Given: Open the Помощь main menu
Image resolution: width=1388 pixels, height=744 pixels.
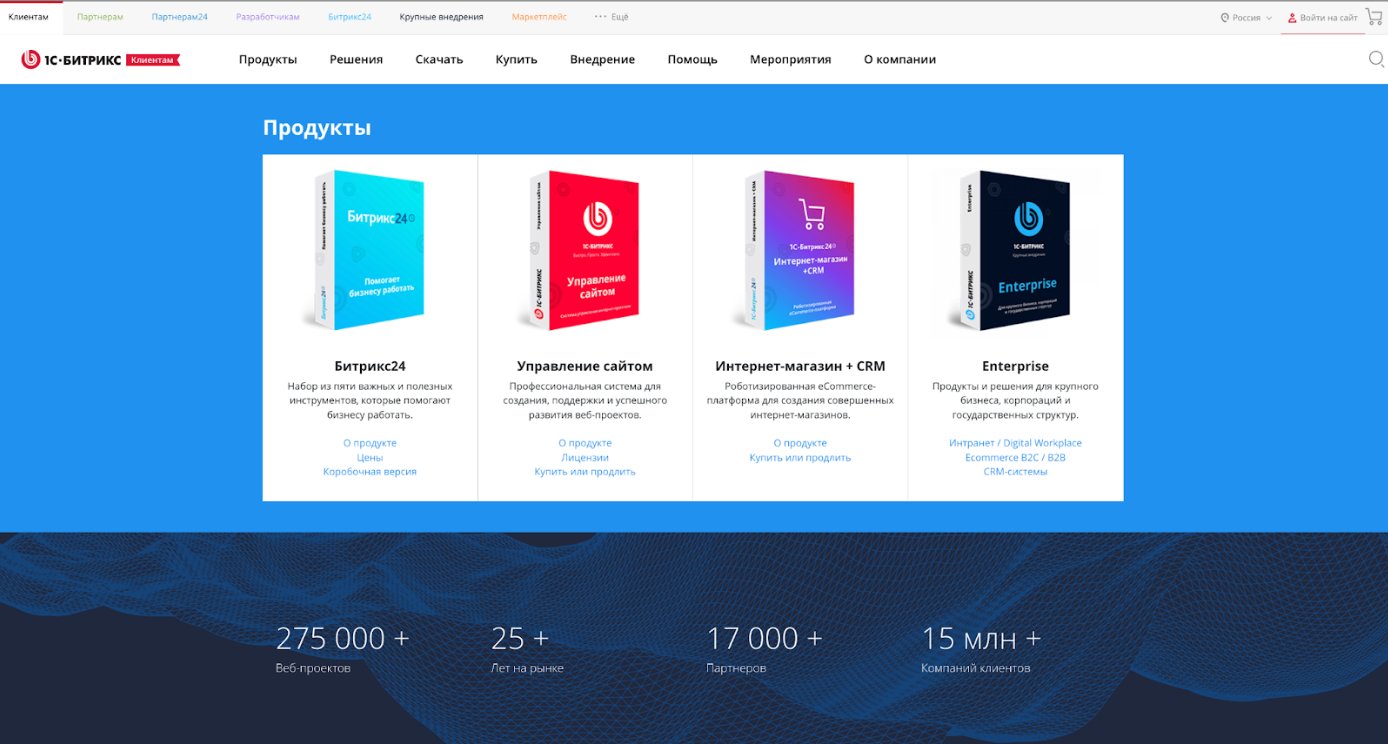Looking at the screenshot, I should pyautogui.click(x=692, y=59).
